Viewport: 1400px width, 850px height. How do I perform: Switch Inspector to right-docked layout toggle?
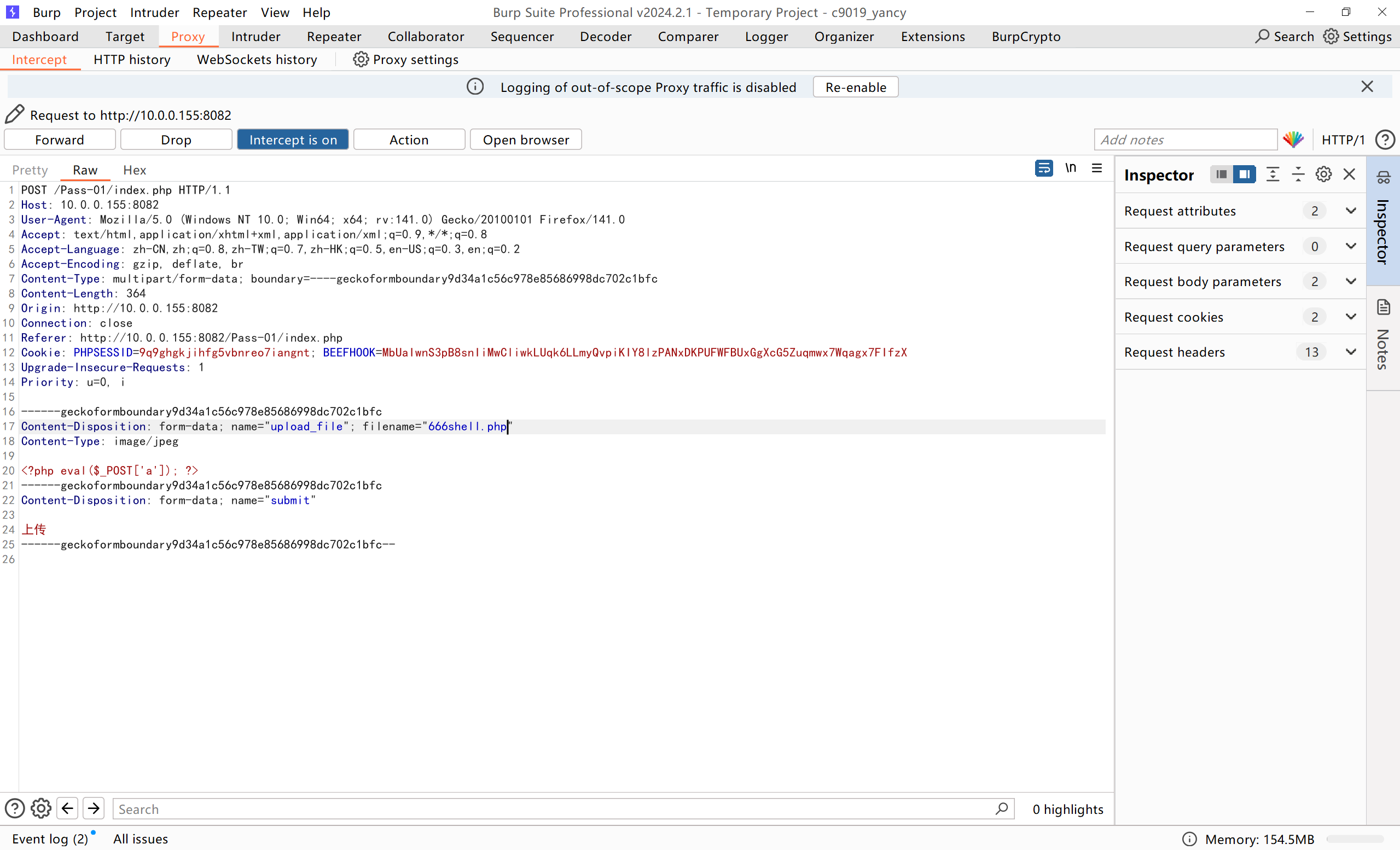(1244, 174)
